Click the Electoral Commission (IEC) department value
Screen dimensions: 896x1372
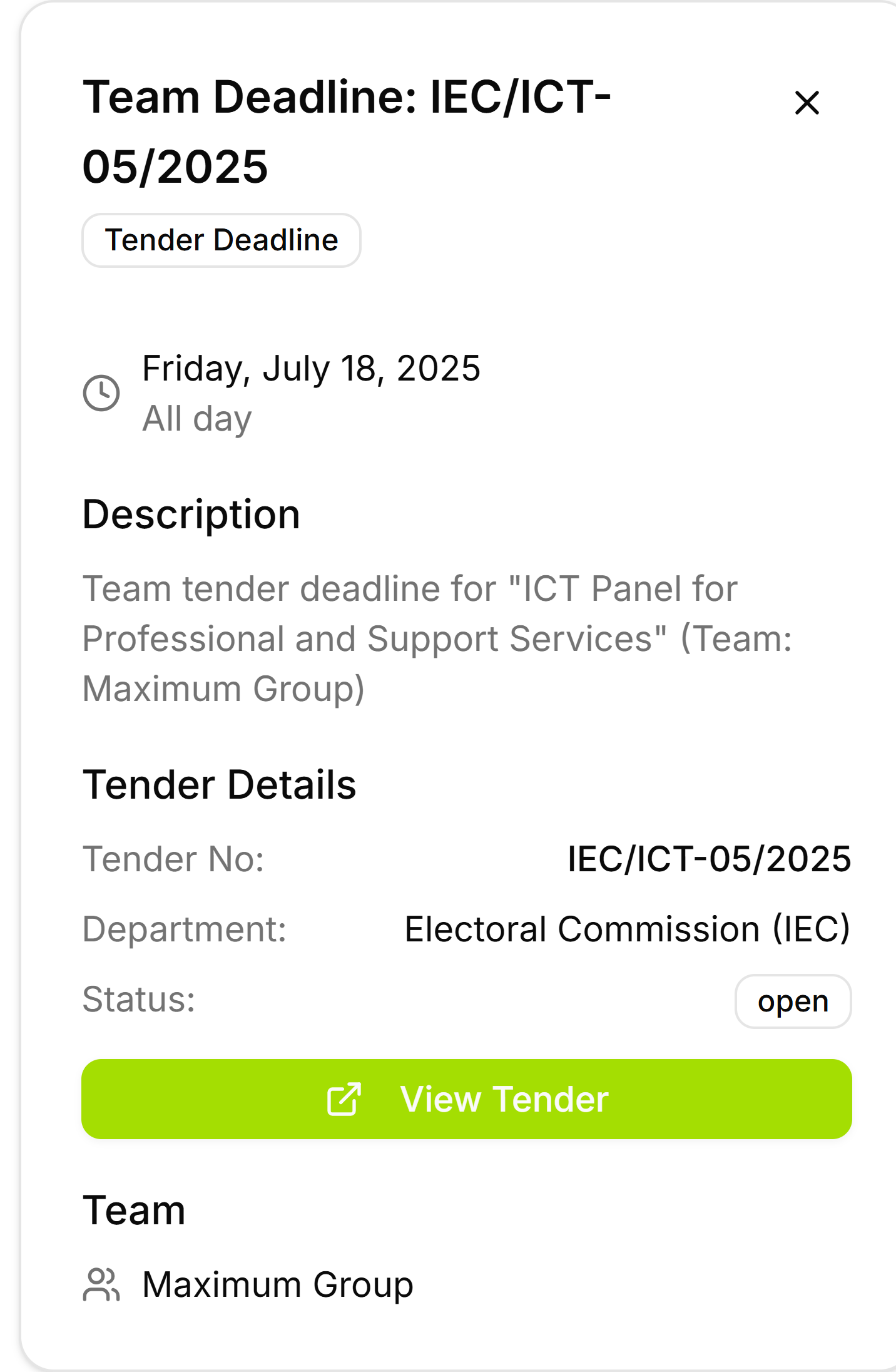(628, 929)
